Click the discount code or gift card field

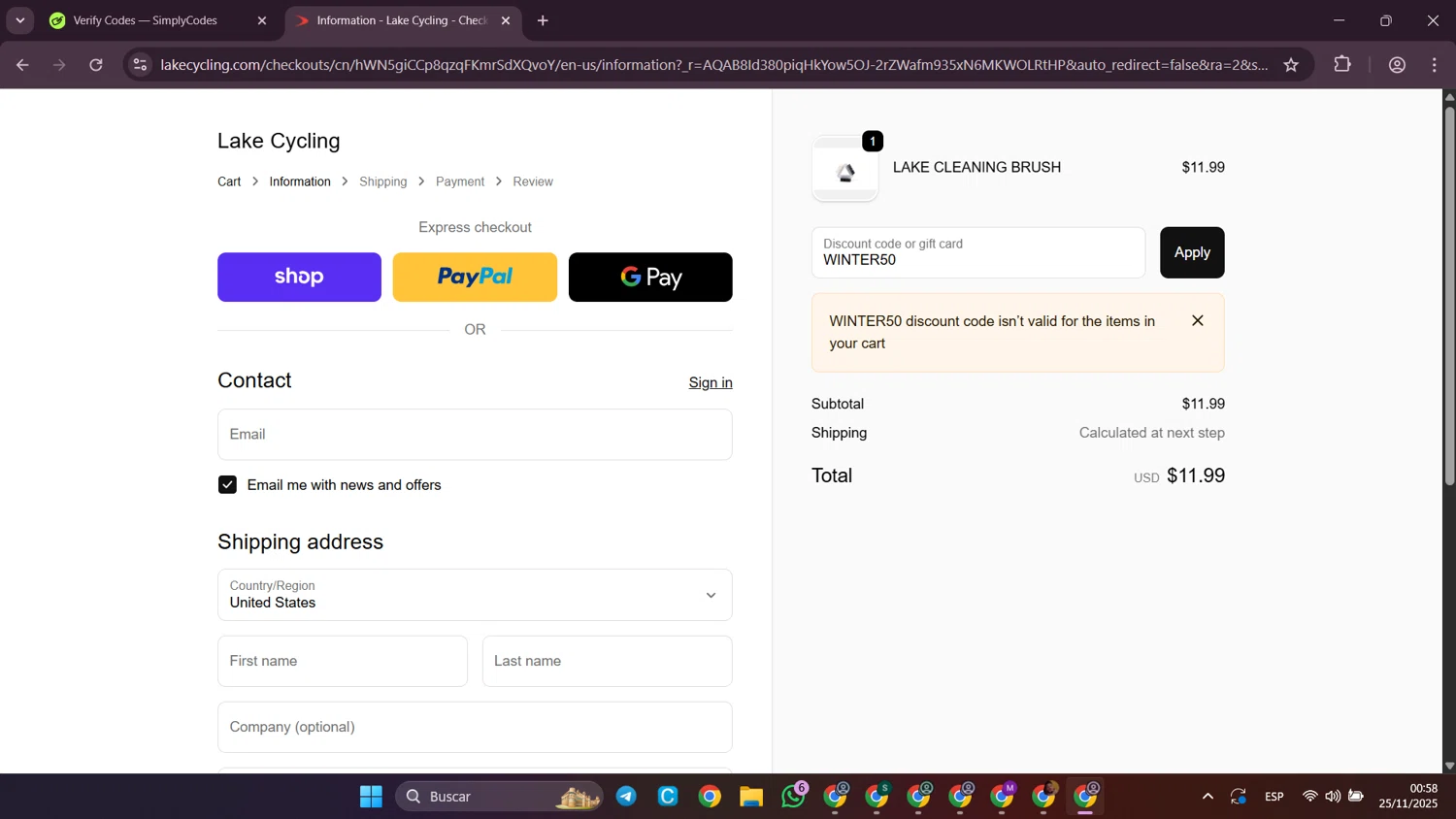pyautogui.click(x=978, y=252)
